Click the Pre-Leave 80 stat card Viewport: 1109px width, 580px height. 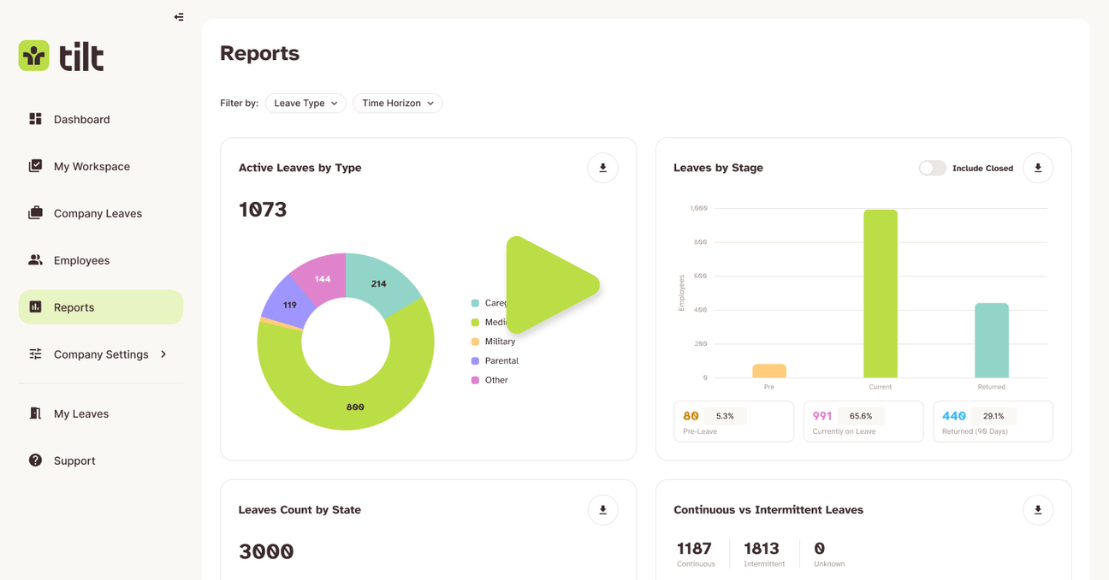click(x=733, y=422)
